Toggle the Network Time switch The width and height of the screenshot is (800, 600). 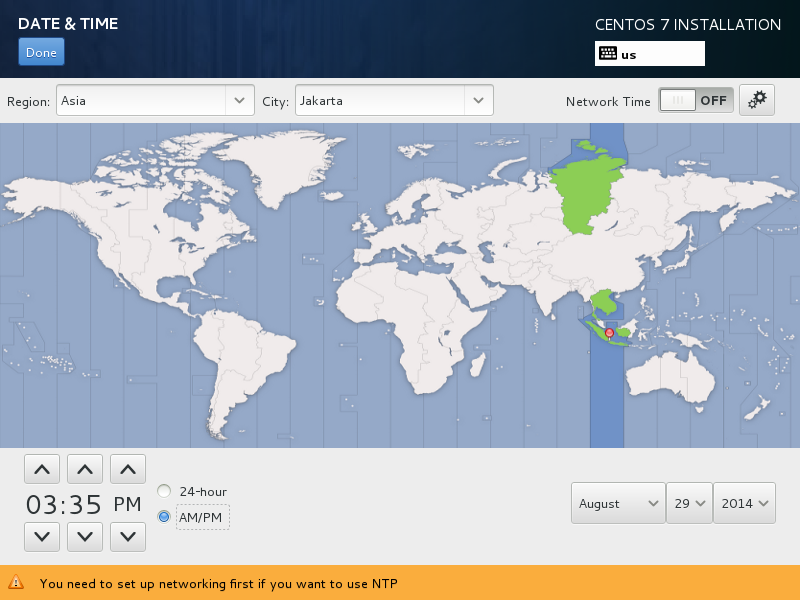point(696,100)
